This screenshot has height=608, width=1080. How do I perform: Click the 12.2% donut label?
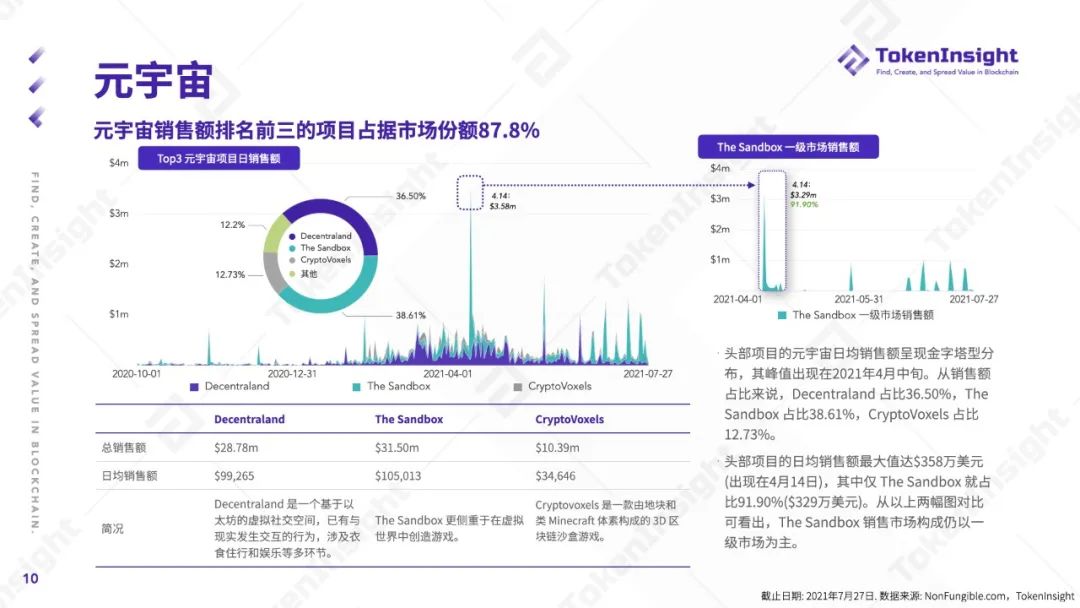232,224
